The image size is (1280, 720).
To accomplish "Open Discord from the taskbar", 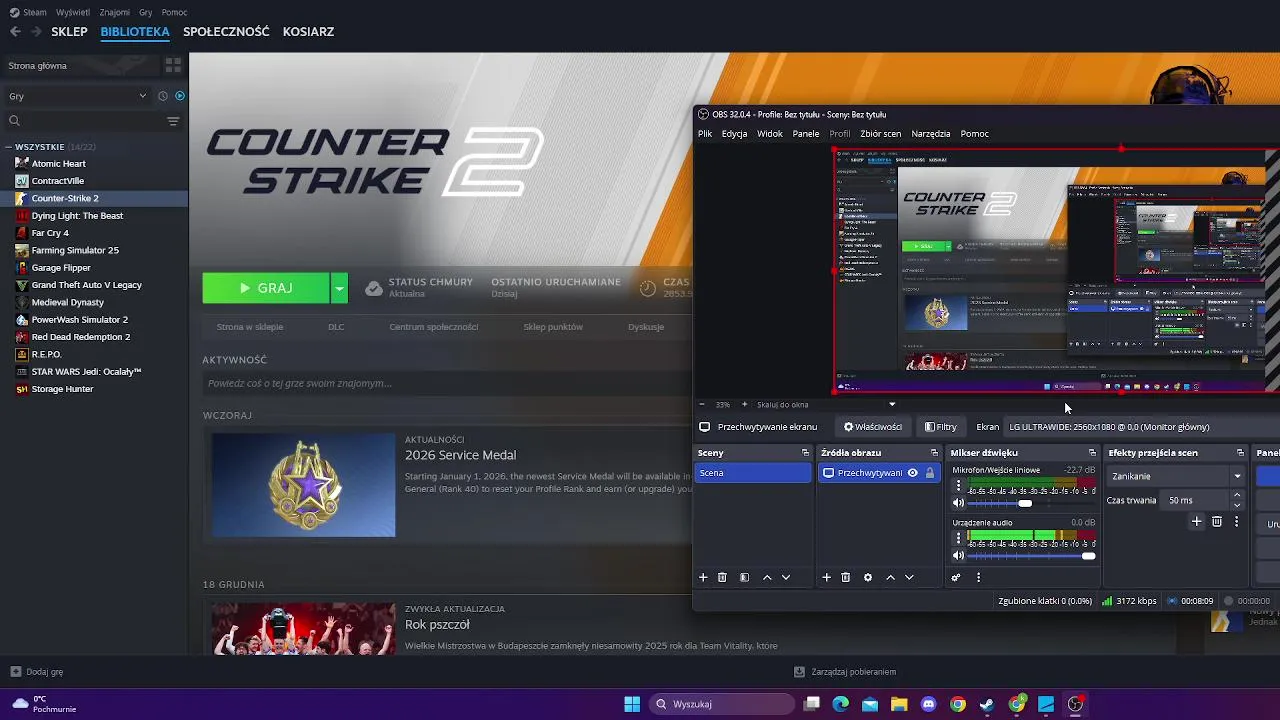I will [x=929, y=704].
